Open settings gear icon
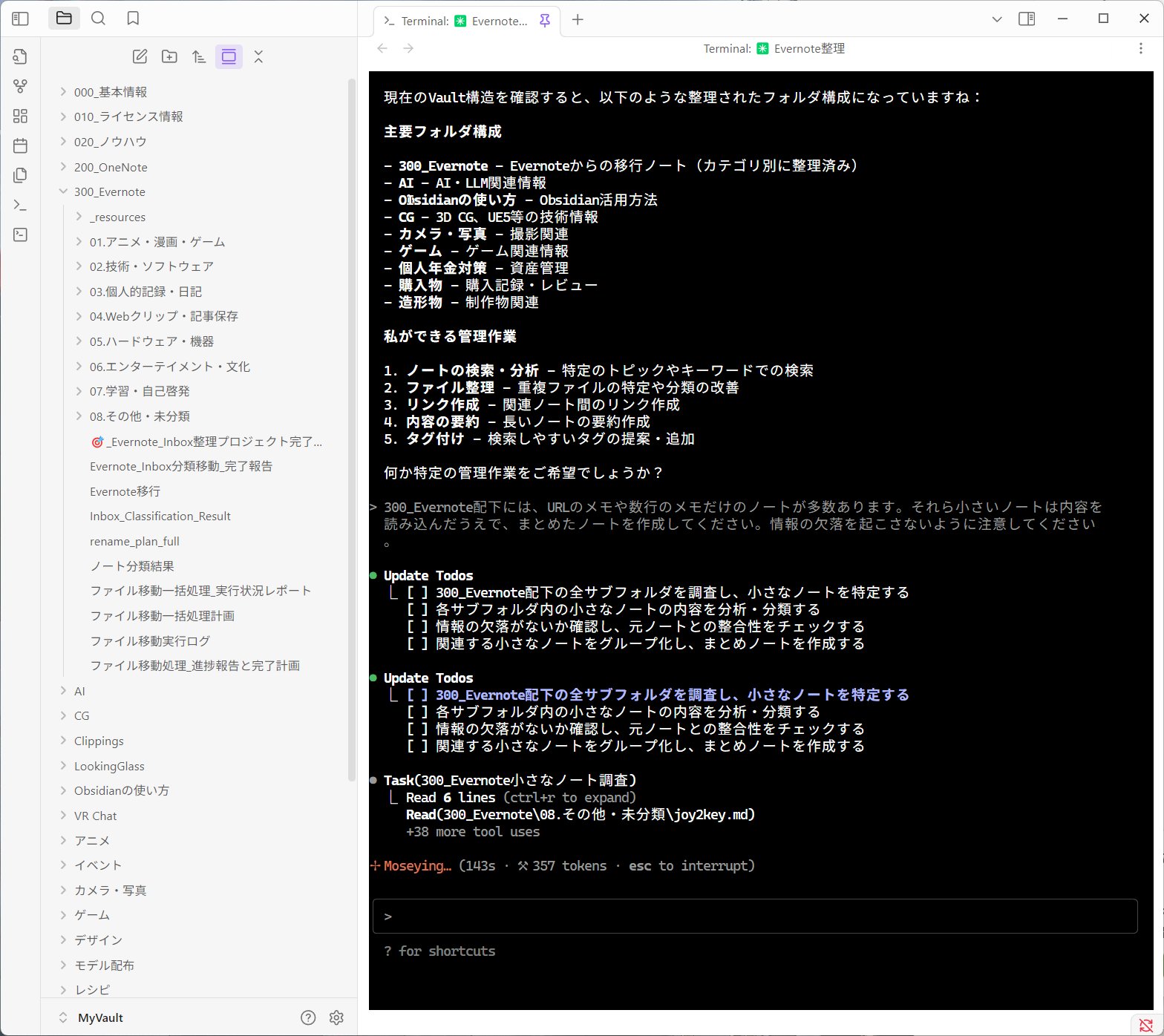The height and width of the screenshot is (1036, 1164). pos(336,1017)
